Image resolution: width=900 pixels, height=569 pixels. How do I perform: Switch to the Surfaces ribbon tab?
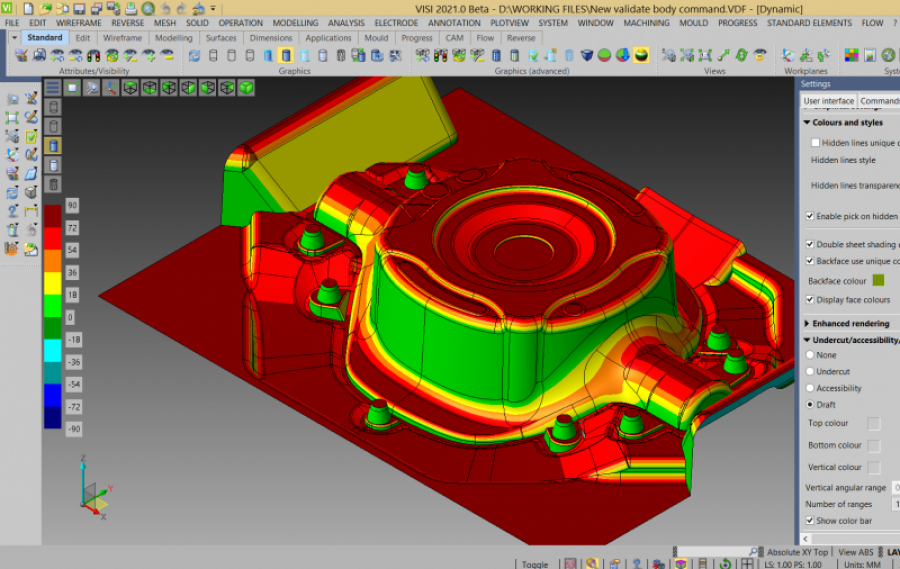pos(221,38)
